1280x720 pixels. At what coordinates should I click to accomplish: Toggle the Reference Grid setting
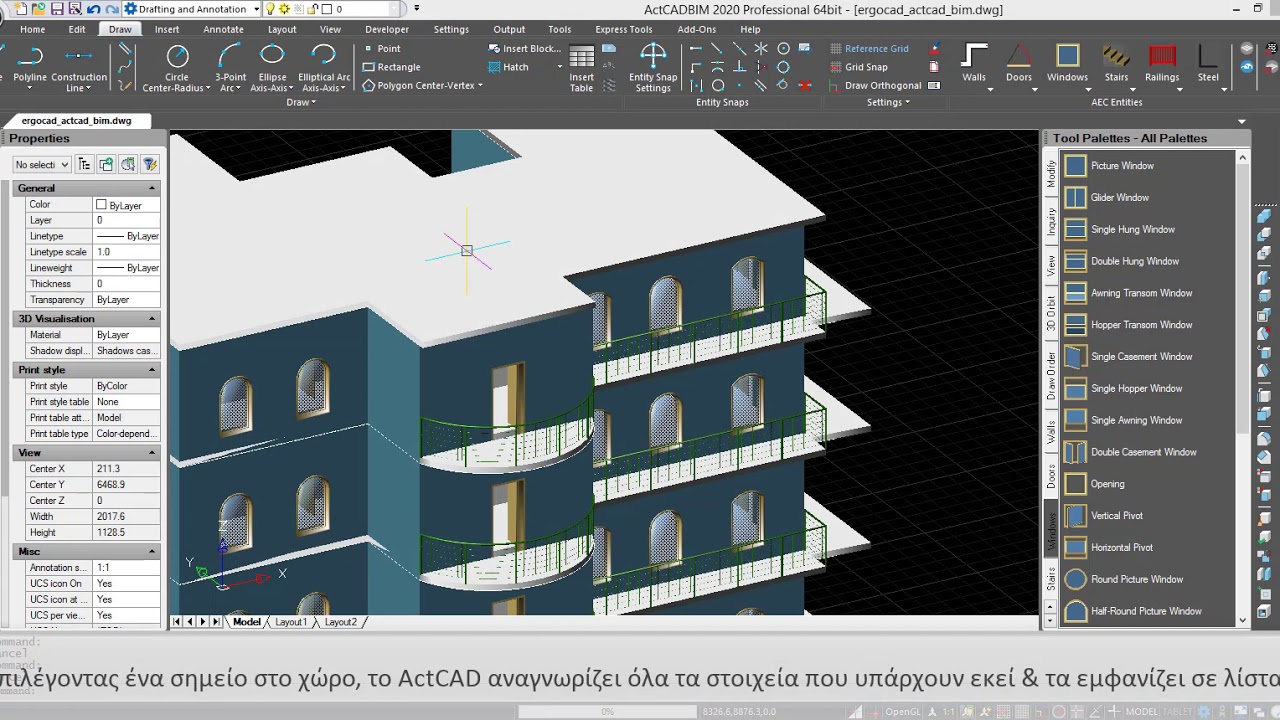pos(869,48)
